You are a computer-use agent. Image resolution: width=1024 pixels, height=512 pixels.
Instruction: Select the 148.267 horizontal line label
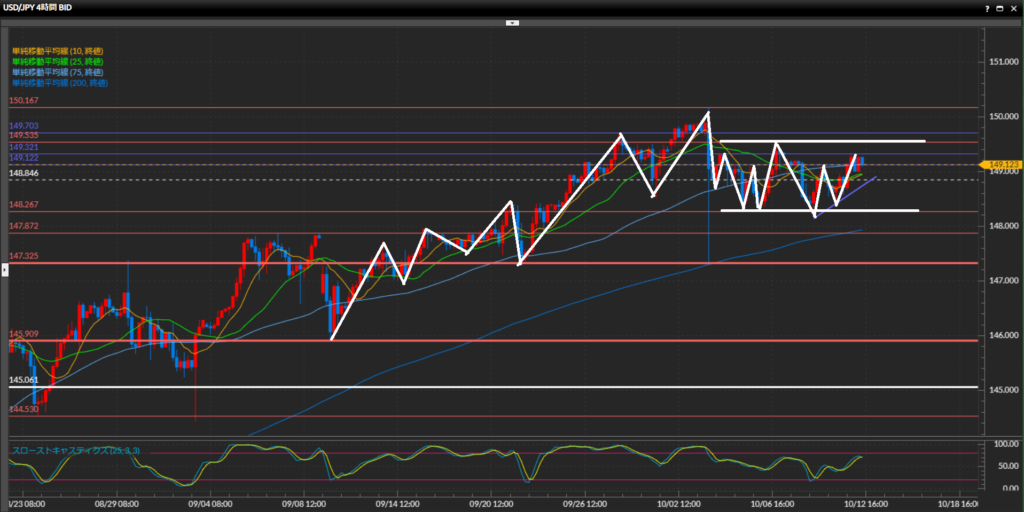[24, 205]
